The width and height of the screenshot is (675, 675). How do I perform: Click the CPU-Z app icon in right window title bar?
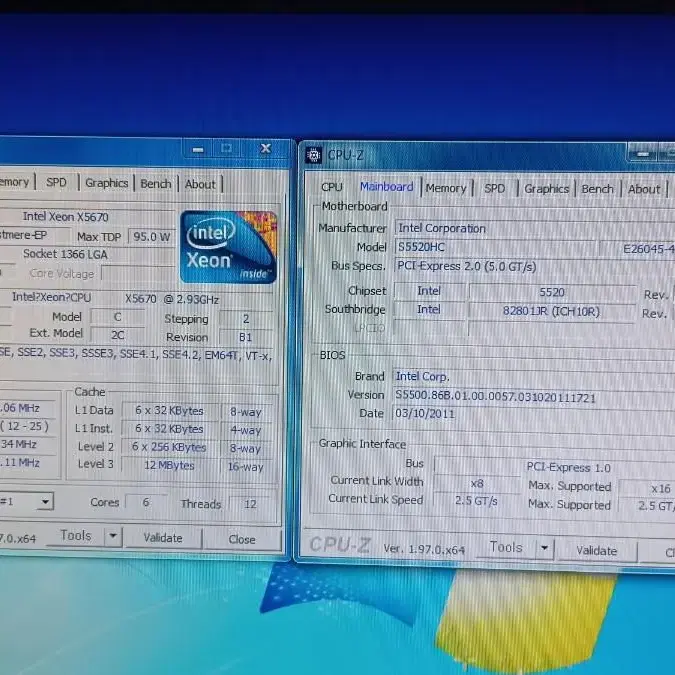tap(313, 155)
